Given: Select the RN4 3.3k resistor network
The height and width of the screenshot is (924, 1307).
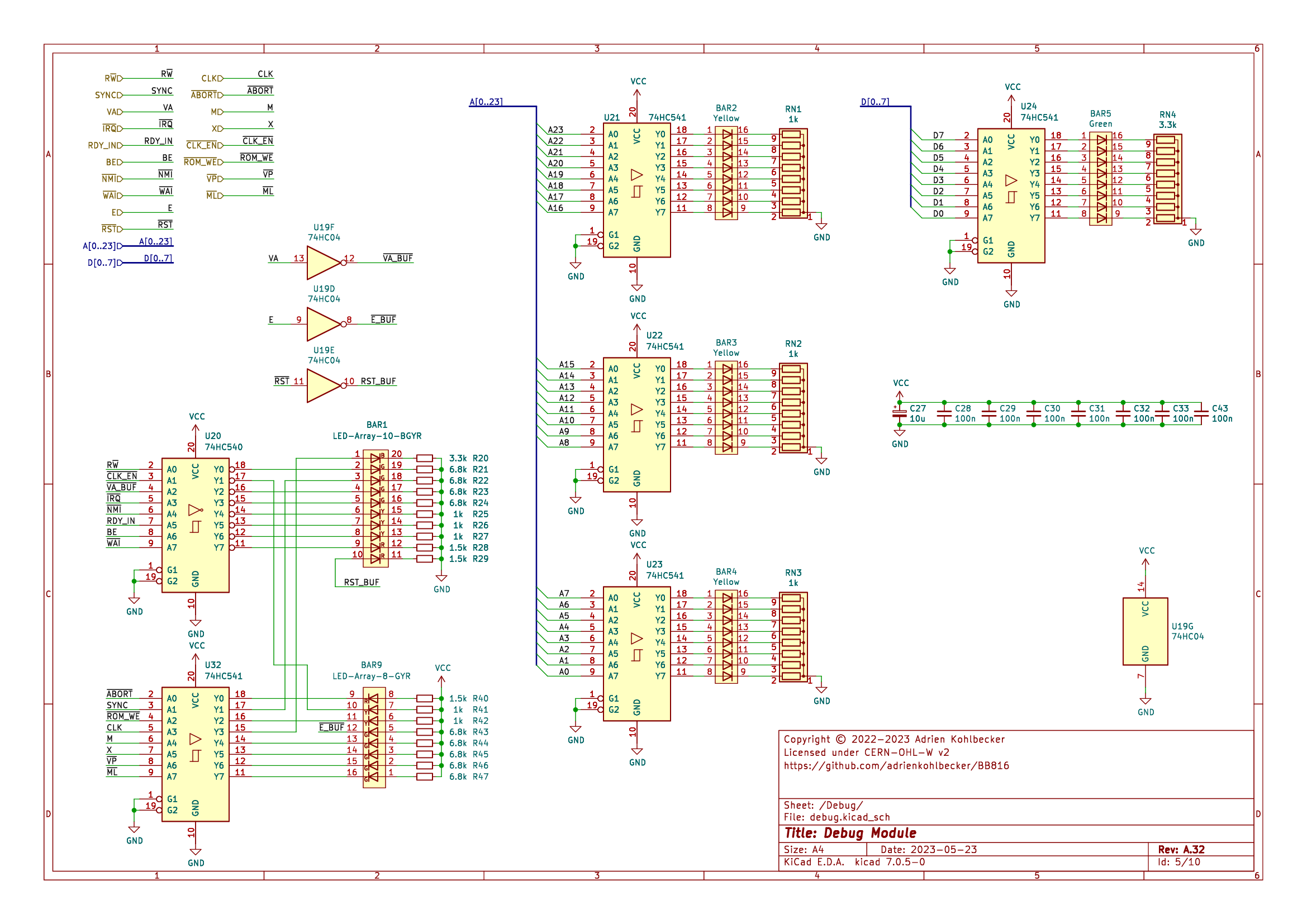Looking at the screenshot, I should tap(1167, 179).
